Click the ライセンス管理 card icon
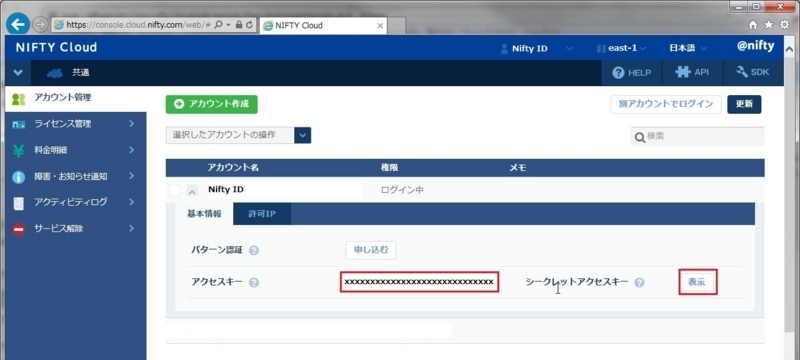This screenshot has height=360, width=800. tap(19, 125)
